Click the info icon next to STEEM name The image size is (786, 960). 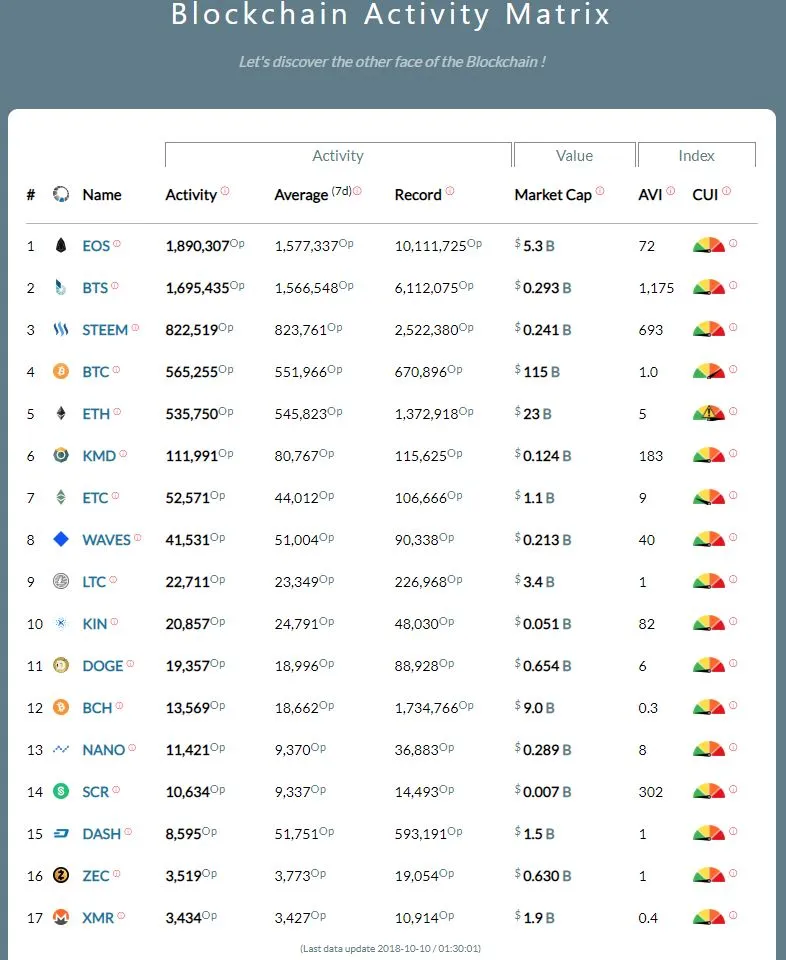coord(135,328)
